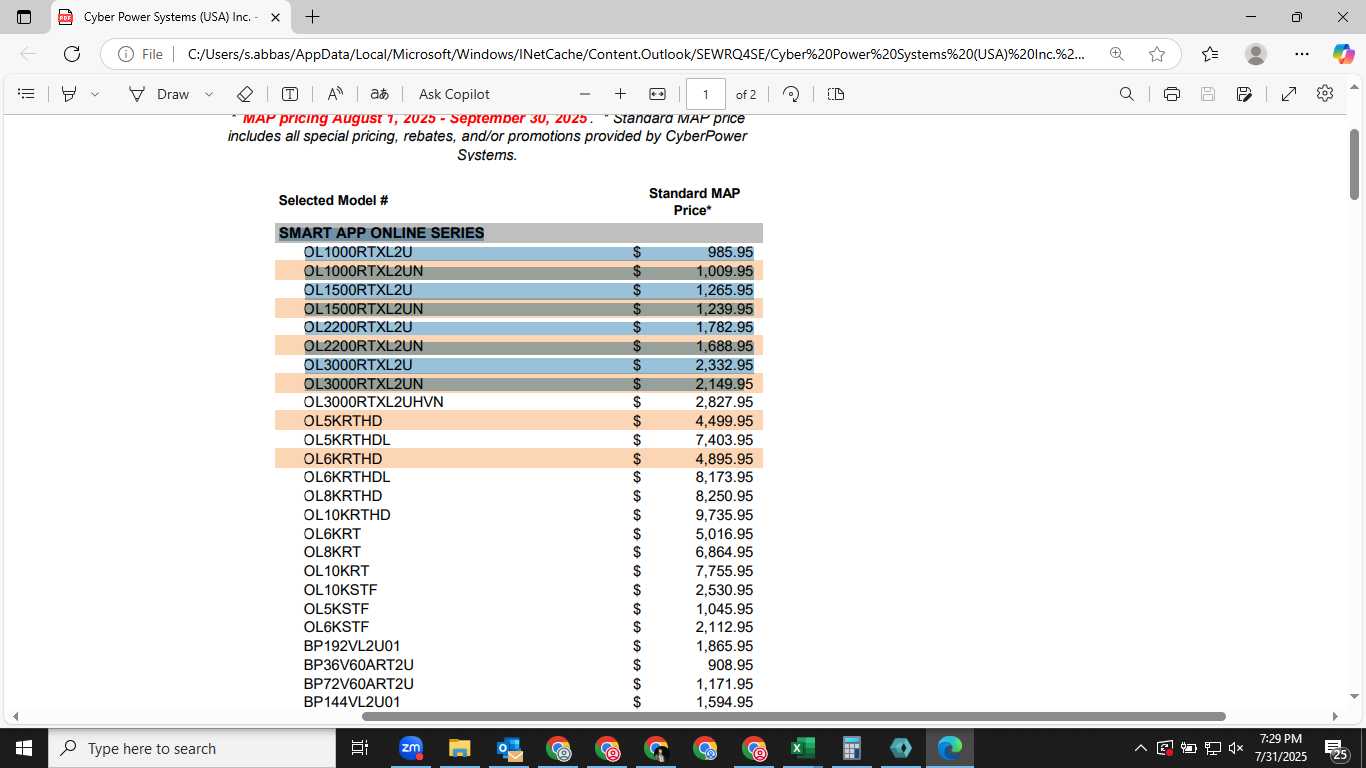
Task: Toggle the page view layout
Action: (x=836, y=94)
